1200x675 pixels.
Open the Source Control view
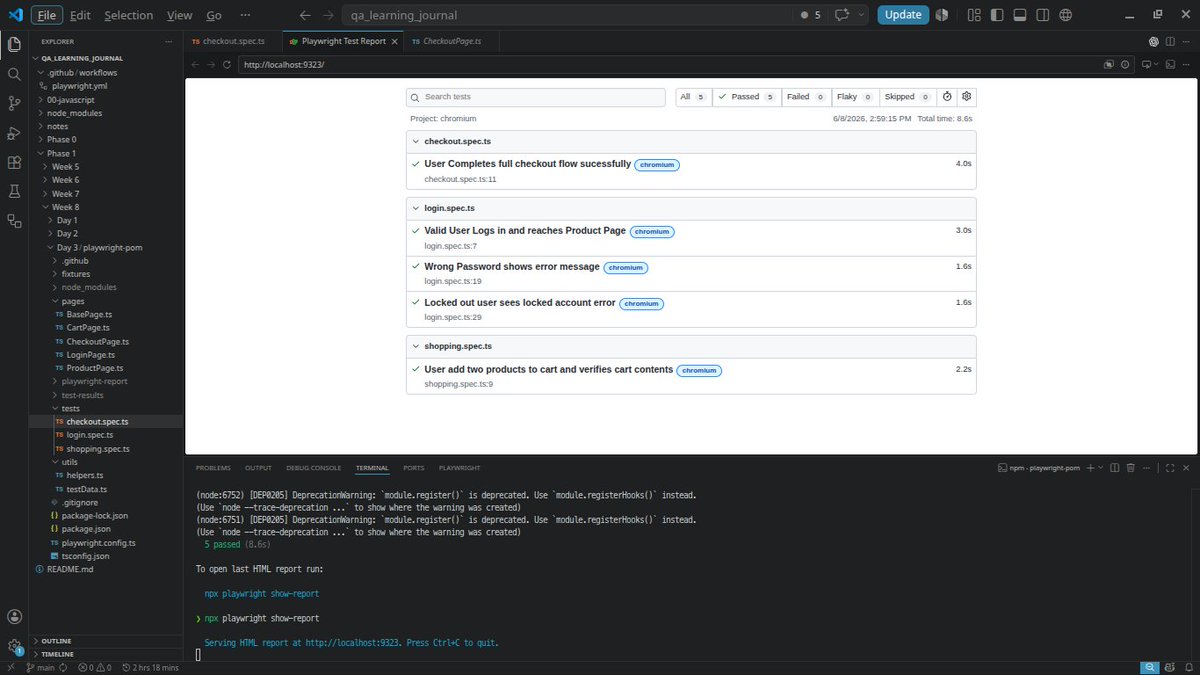tap(14, 103)
